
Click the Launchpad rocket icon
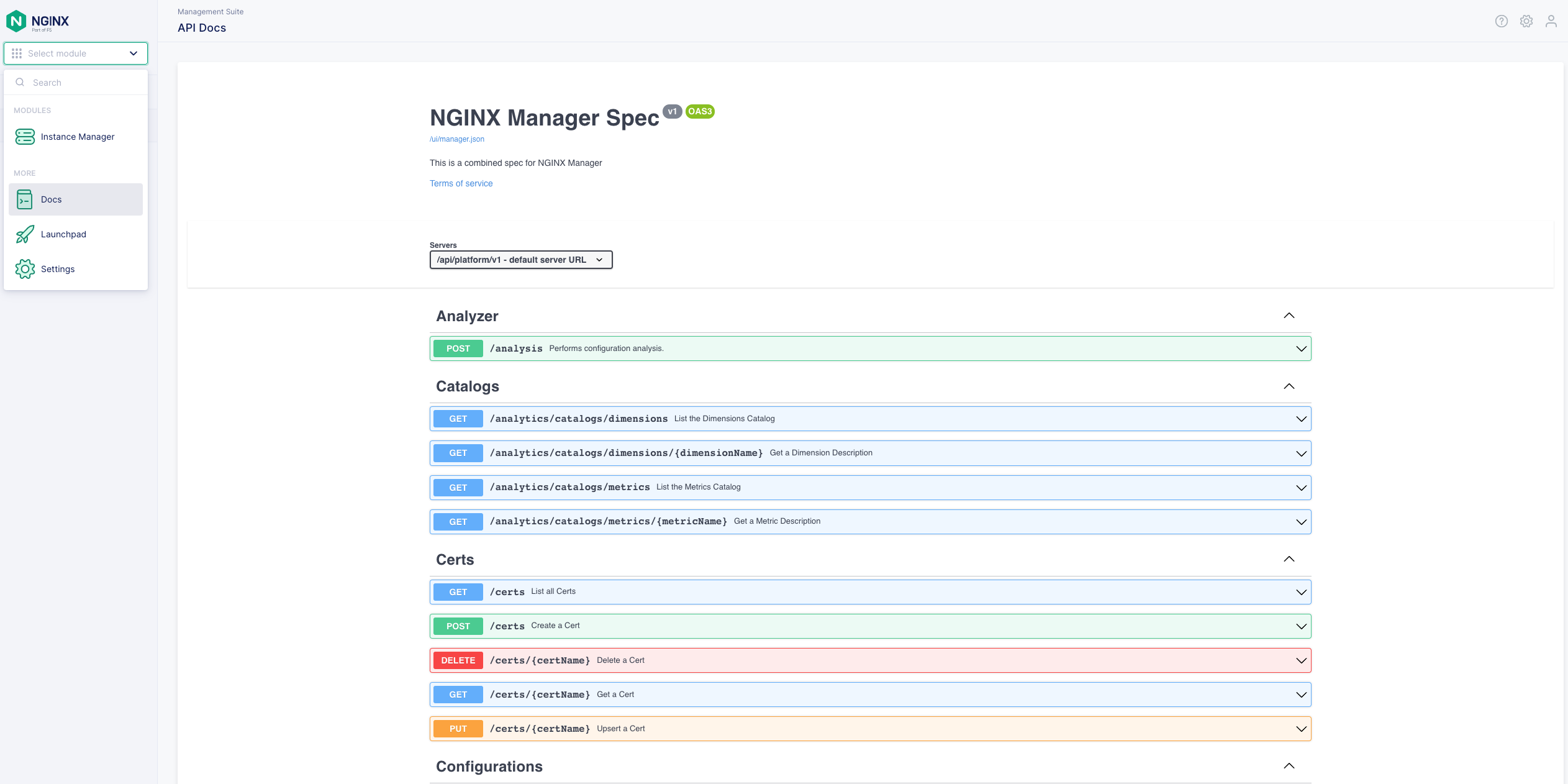25,234
